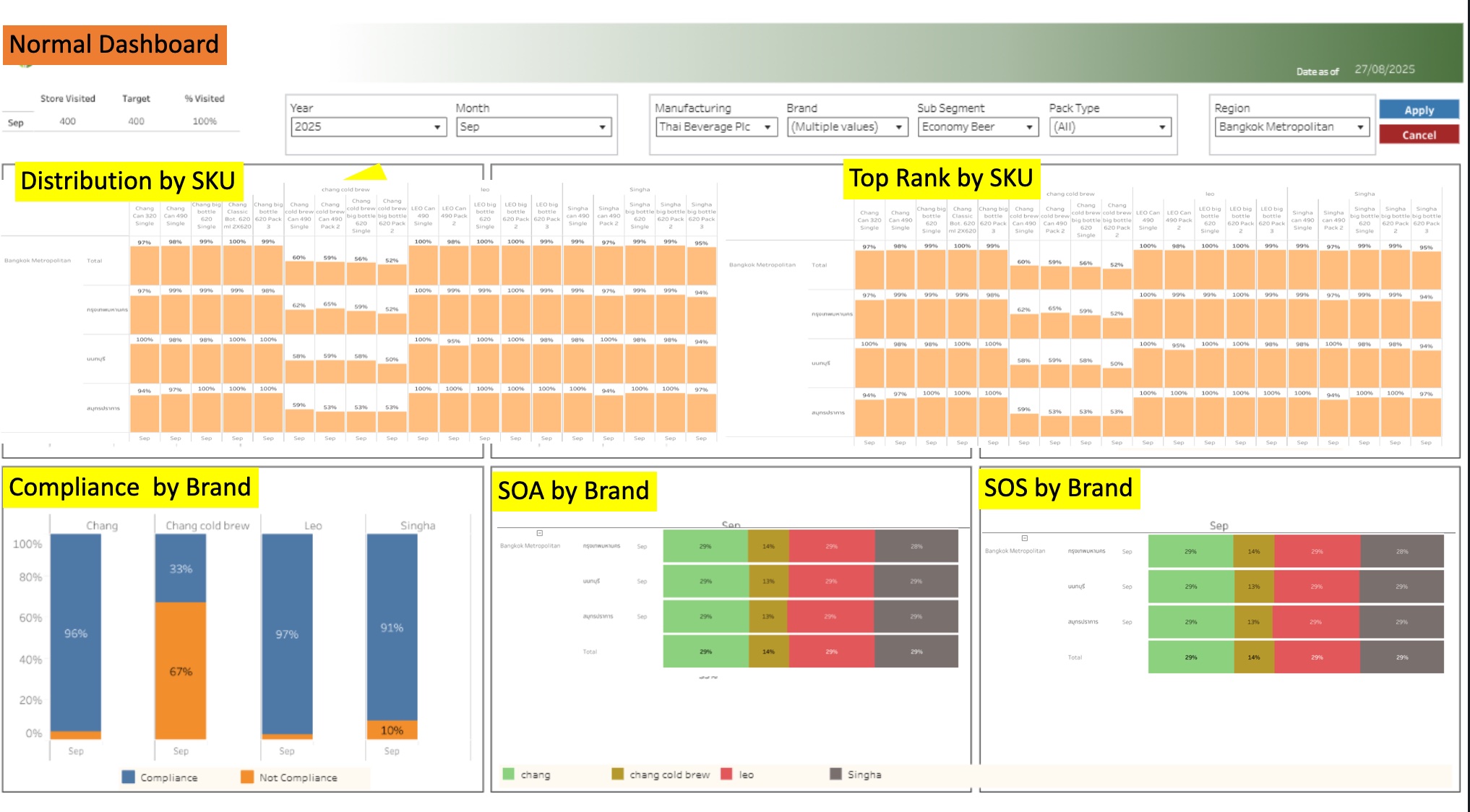
Task: Click the red leo legend swatch
Action: (x=727, y=774)
